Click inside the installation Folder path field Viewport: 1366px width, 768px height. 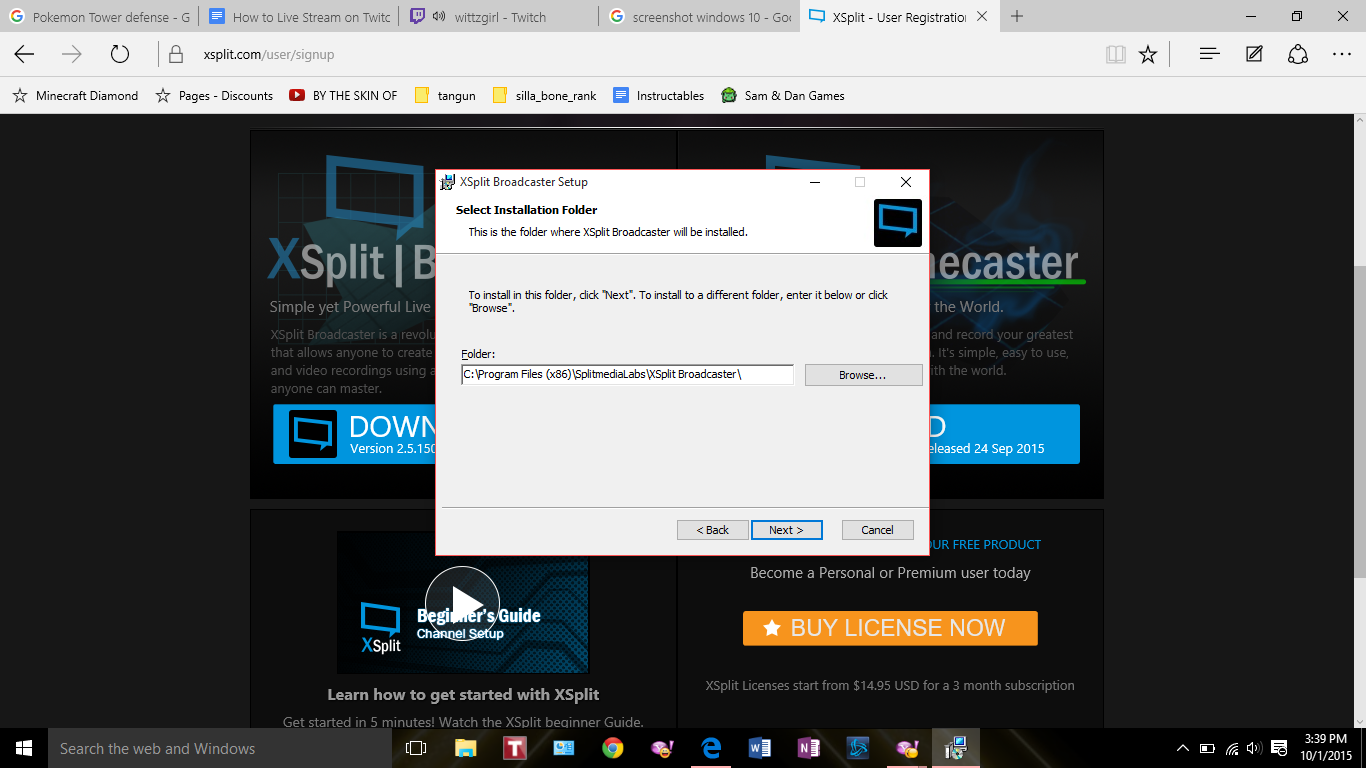click(627, 373)
